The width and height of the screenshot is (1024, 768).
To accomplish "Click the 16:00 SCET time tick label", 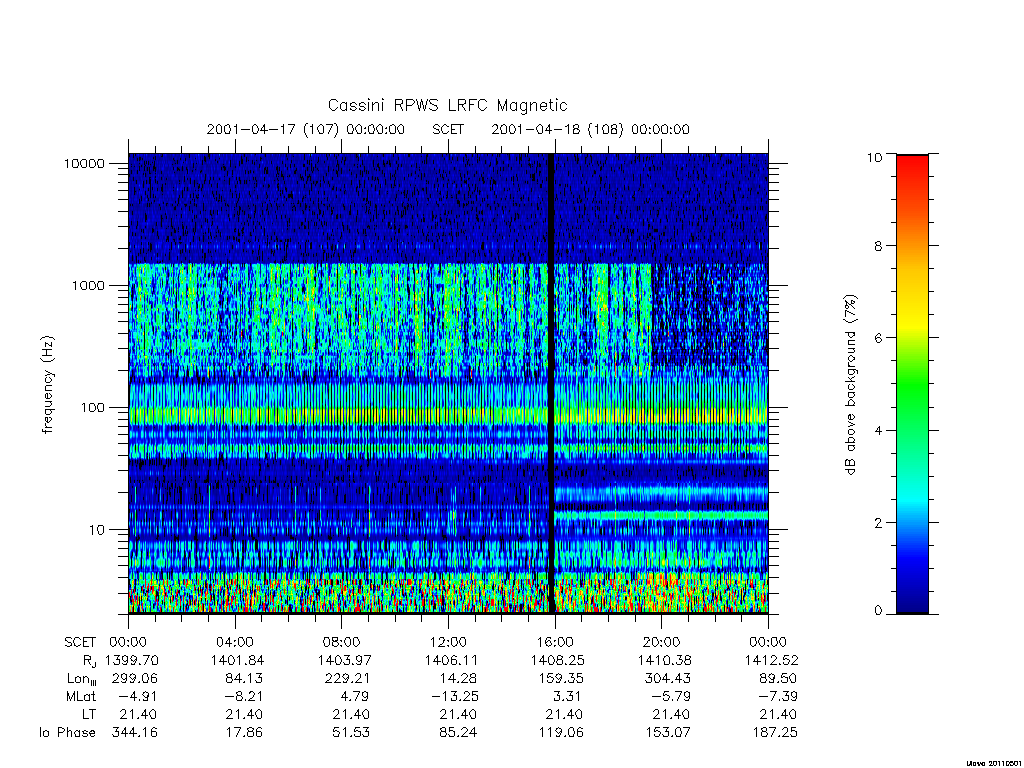I will (x=554, y=642).
